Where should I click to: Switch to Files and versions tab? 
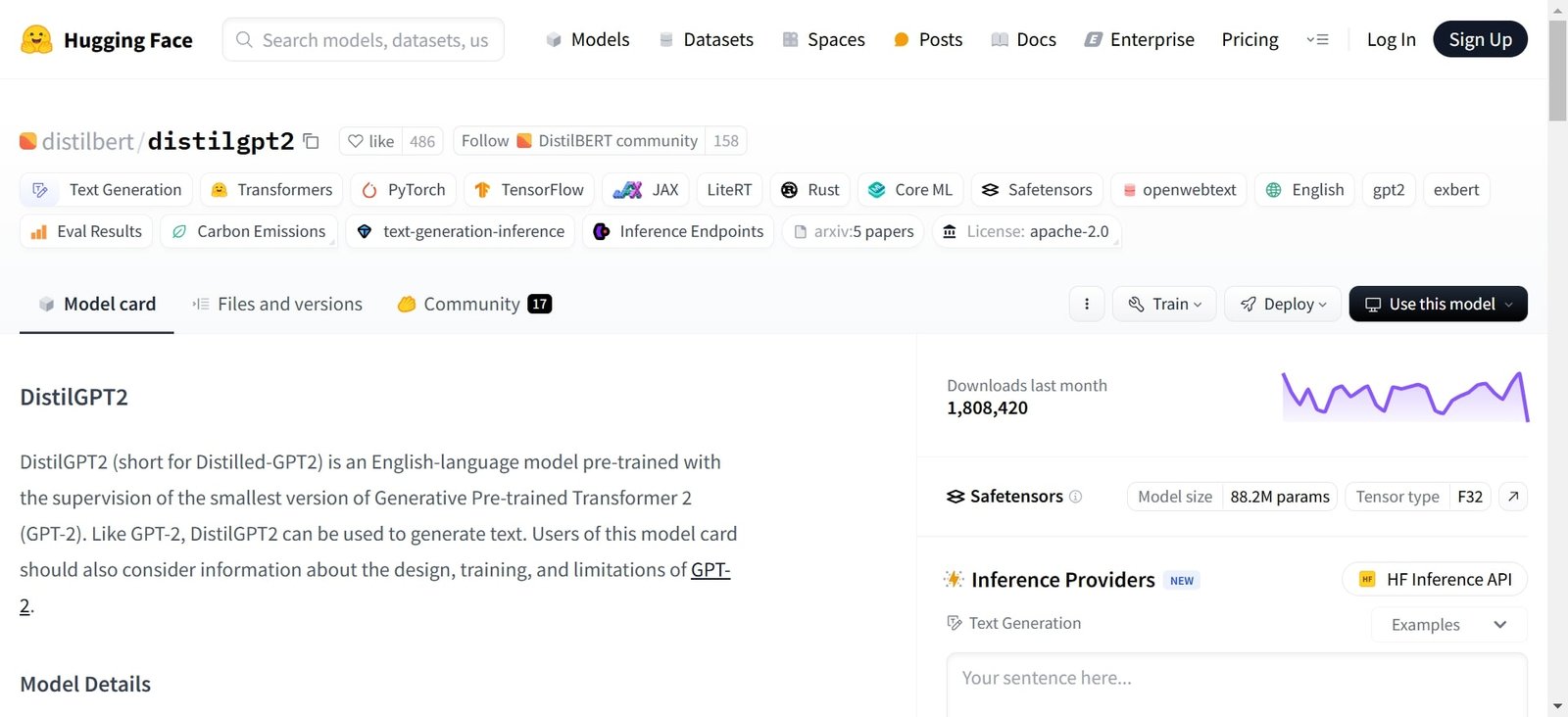(276, 304)
